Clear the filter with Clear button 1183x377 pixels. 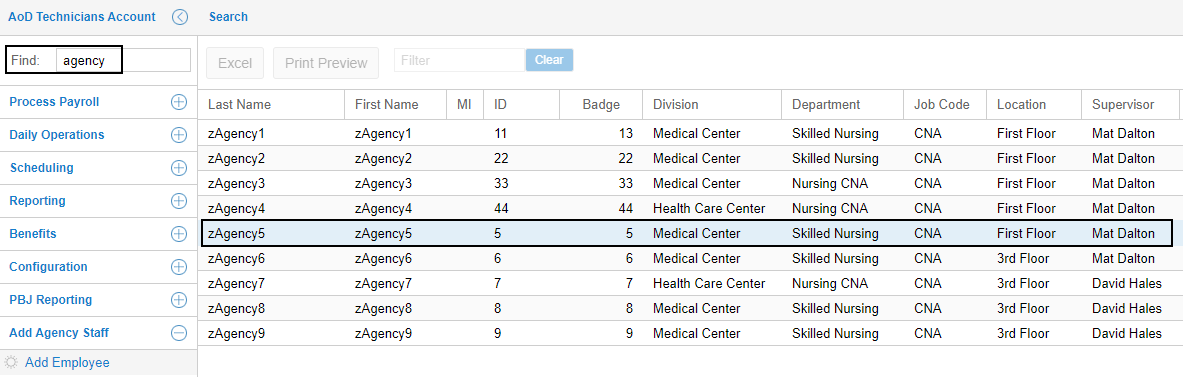pyautogui.click(x=549, y=60)
